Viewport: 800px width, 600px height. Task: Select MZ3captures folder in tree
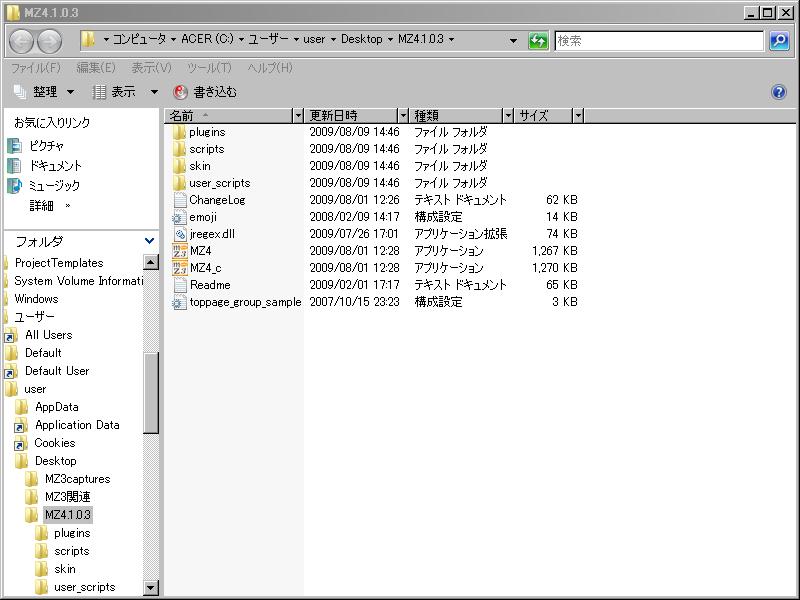coord(77,479)
